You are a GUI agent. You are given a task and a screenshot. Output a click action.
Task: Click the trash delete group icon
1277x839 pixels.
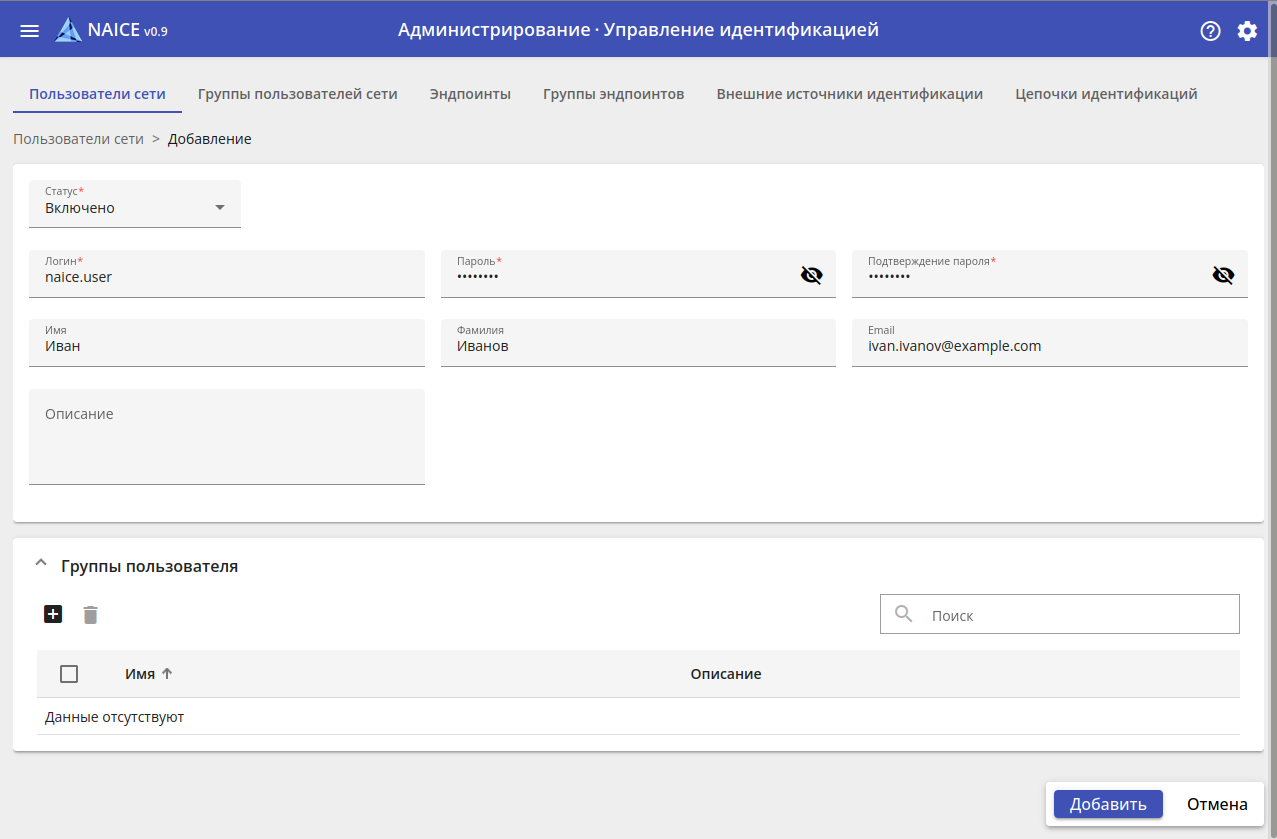coord(91,615)
